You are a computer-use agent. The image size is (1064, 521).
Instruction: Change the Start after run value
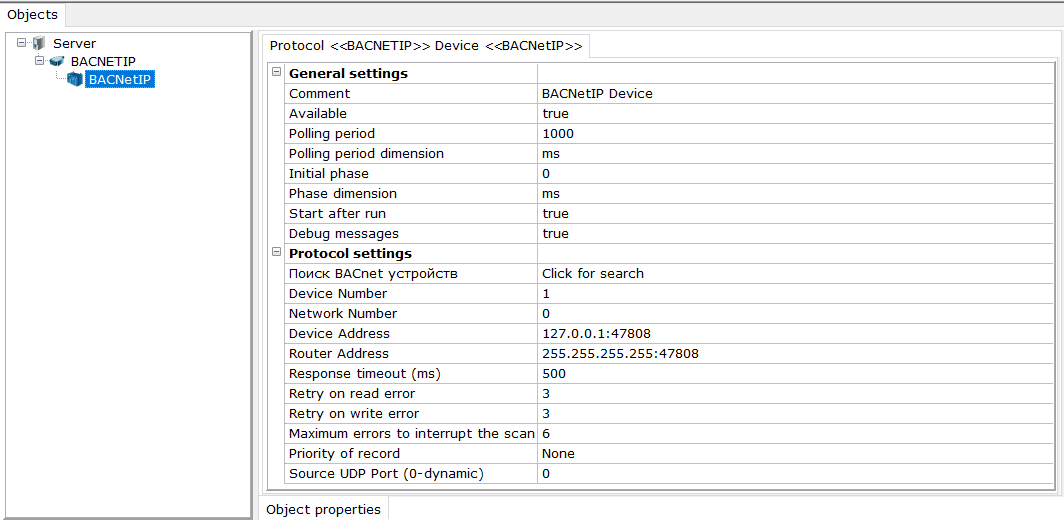point(795,214)
